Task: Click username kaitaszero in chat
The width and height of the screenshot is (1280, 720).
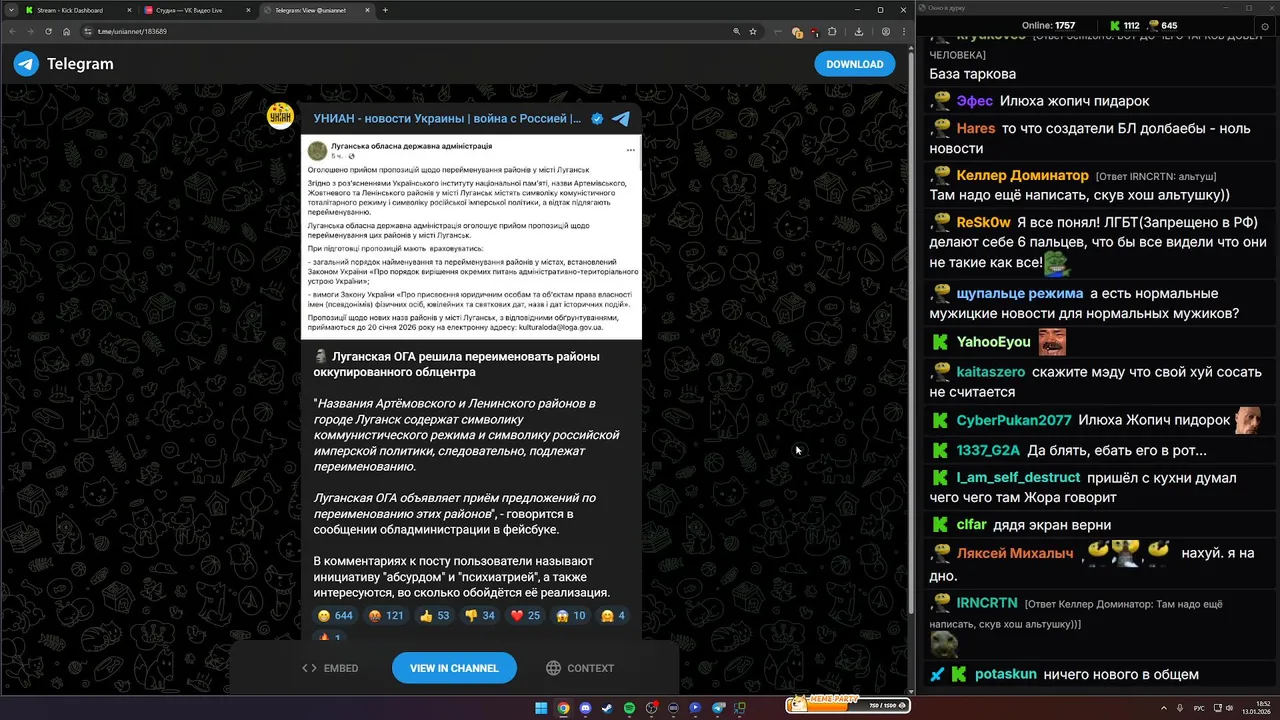Action: (x=990, y=372)
